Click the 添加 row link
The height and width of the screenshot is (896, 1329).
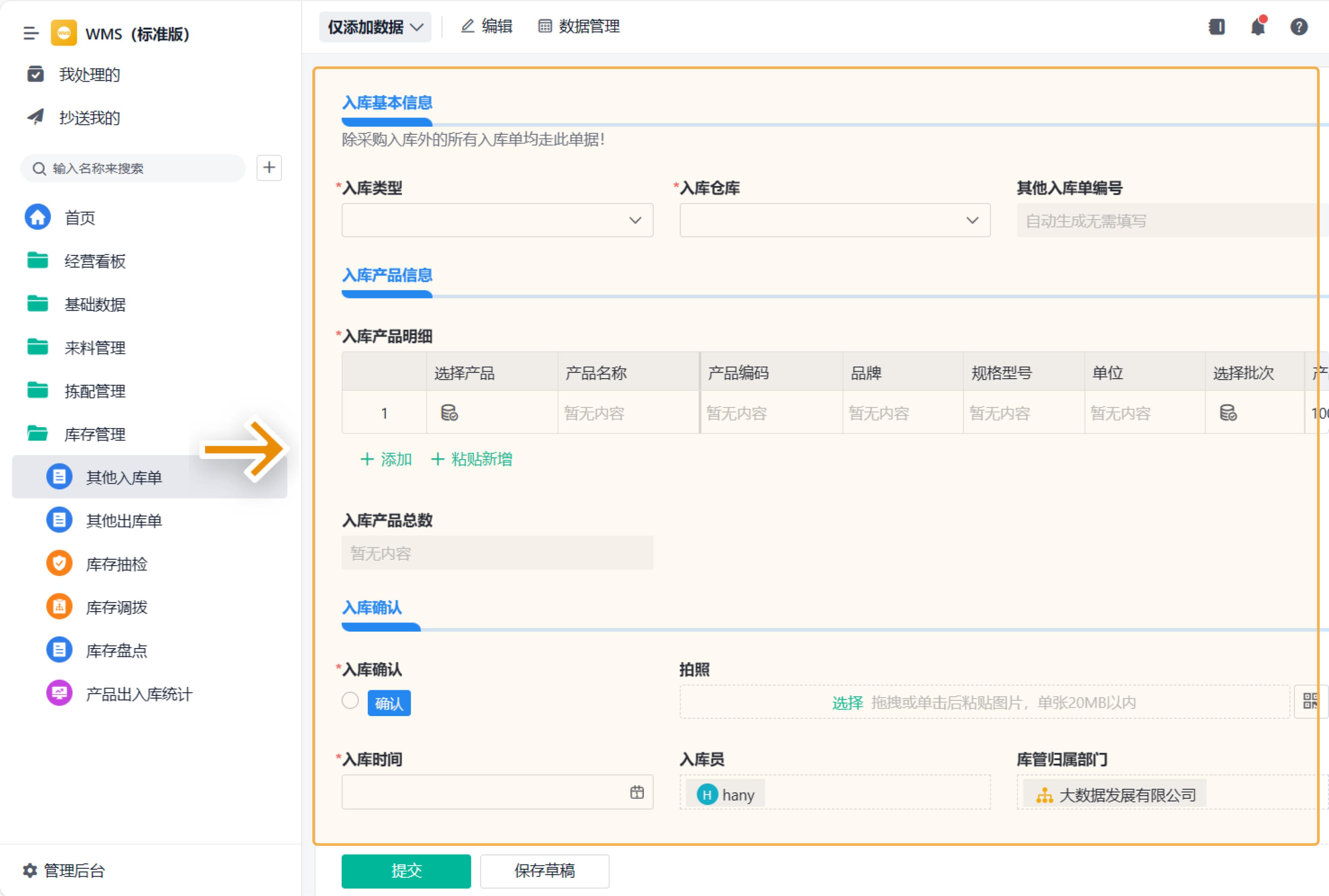(x=386, y=459)
